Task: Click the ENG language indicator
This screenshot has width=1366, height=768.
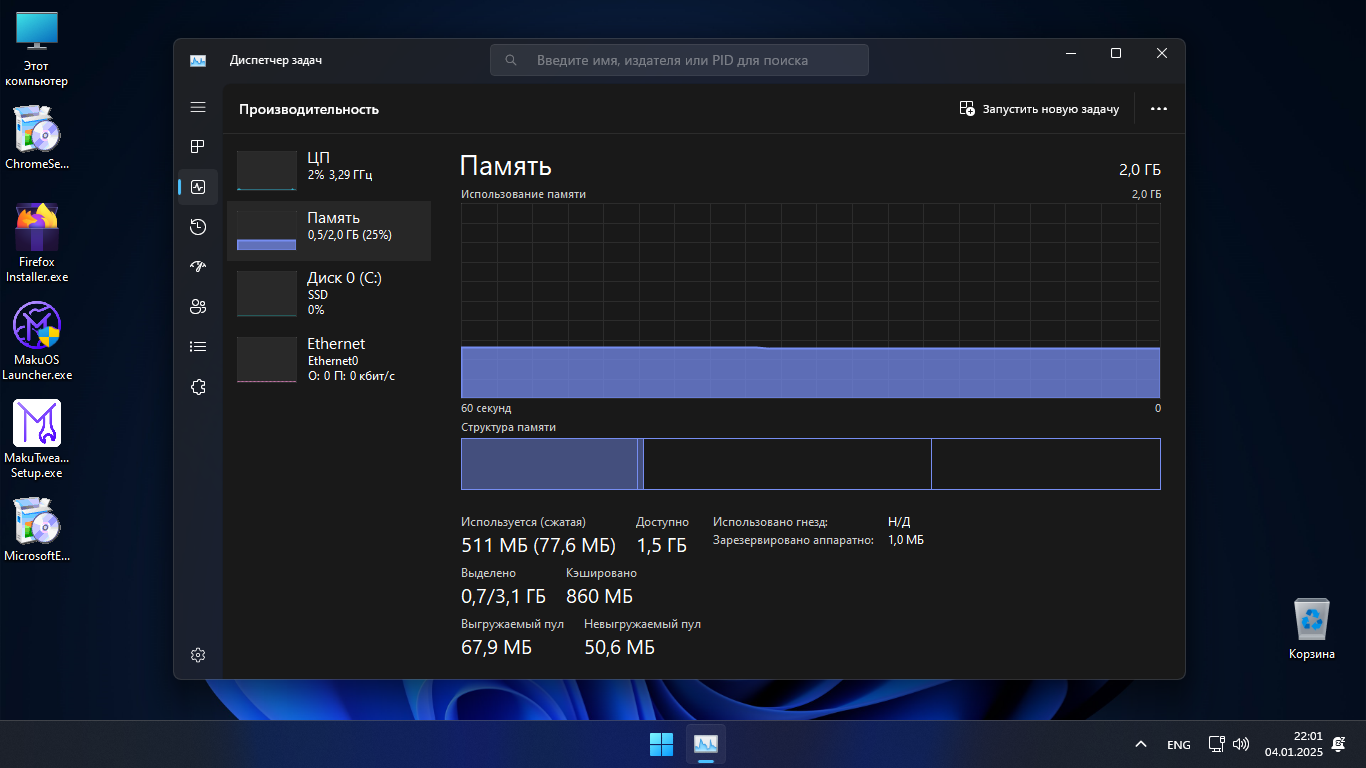Action: pos(1179,745)
